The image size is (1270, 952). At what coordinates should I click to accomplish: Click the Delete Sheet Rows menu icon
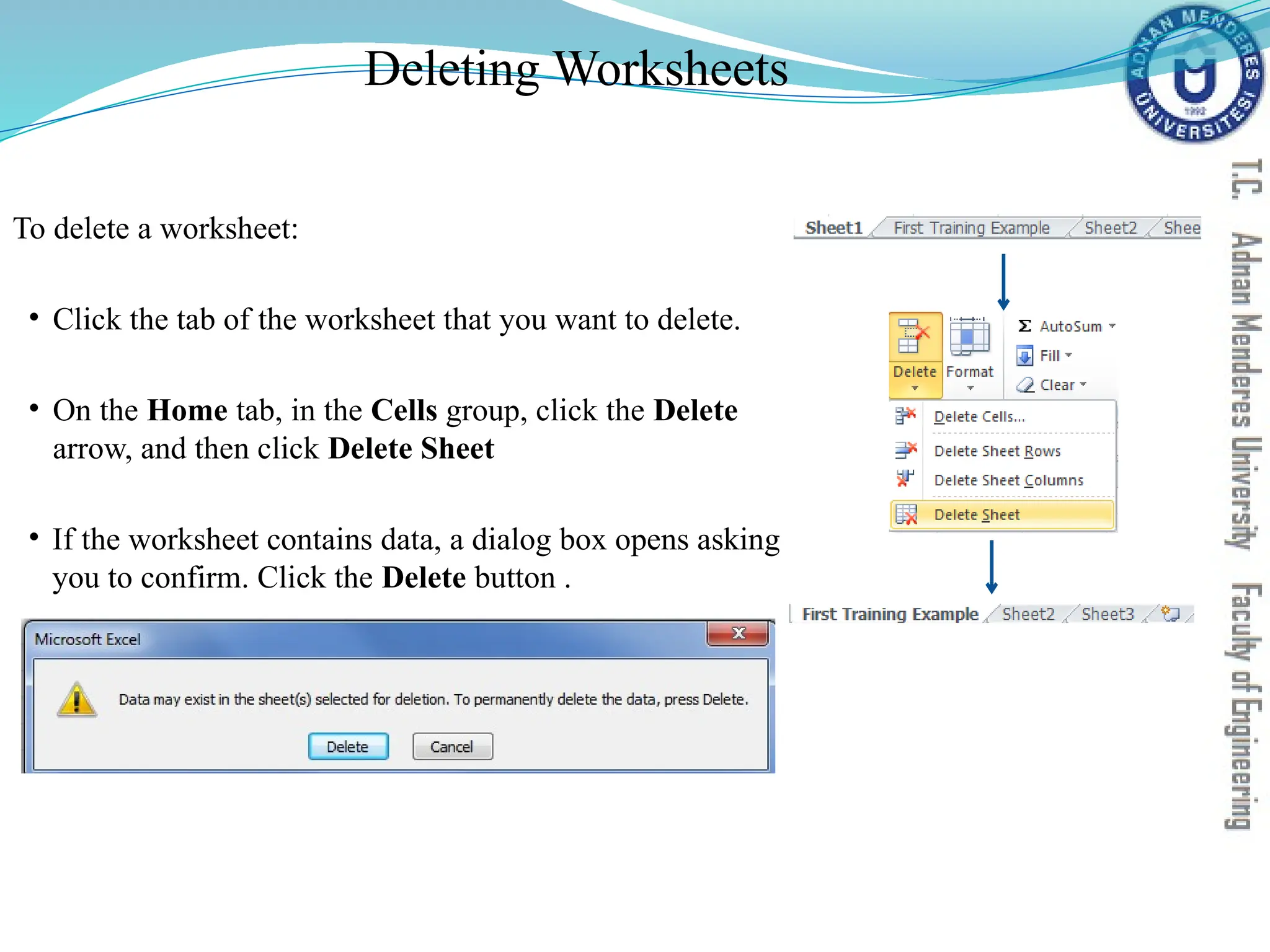click(905, 449)
